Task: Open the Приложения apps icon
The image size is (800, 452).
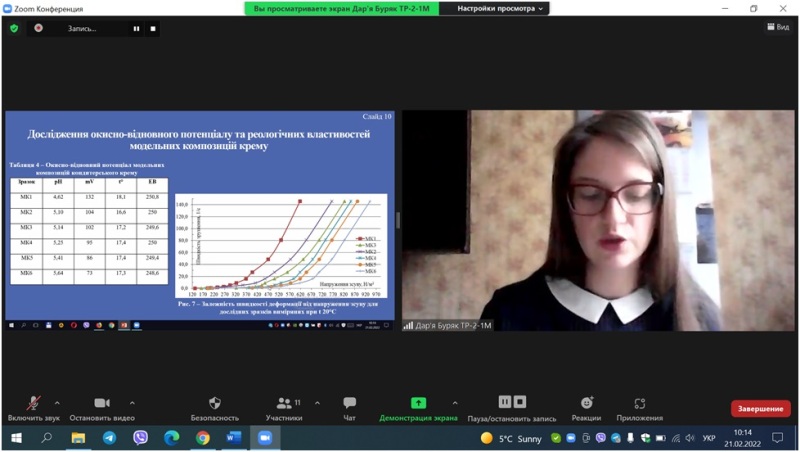Action: coord(639,404)
